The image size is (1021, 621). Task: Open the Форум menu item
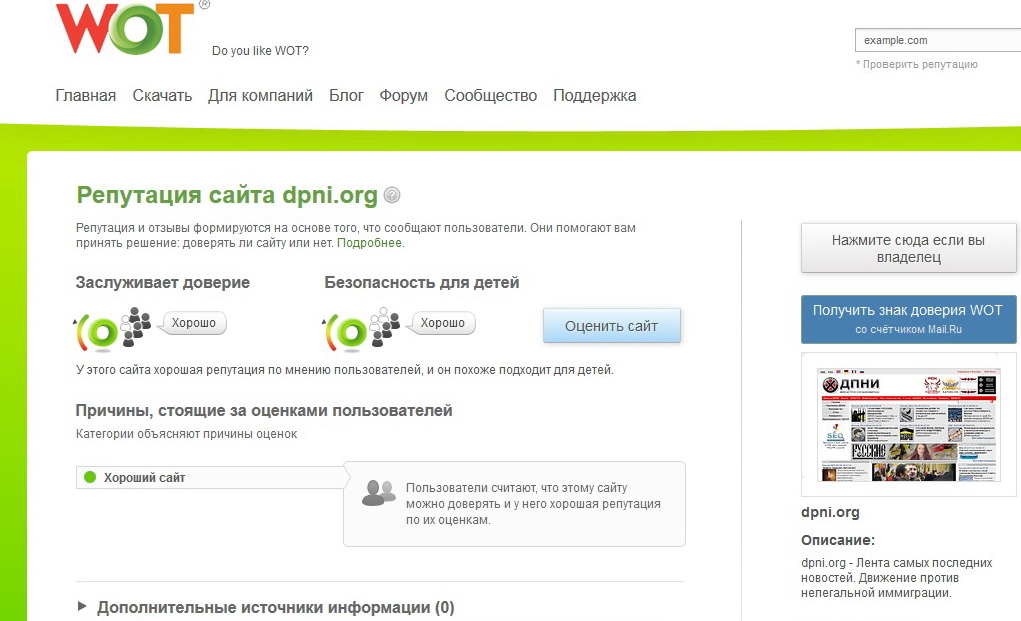pyautogui.click(x=404, y=96)
